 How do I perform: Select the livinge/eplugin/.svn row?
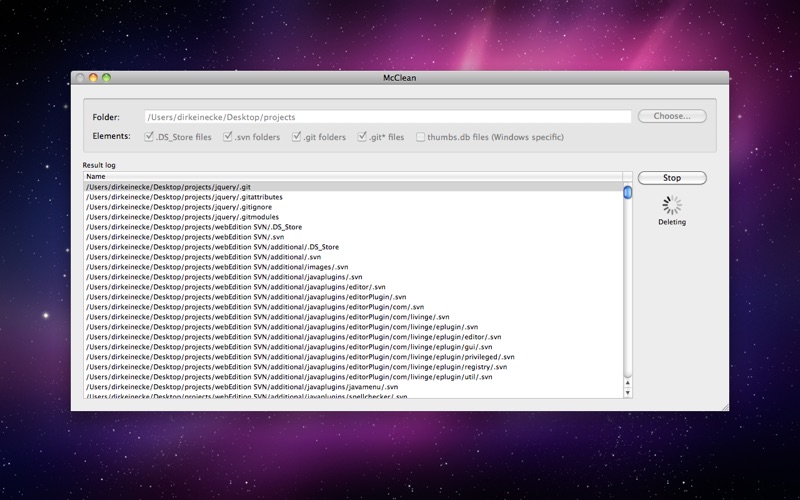pos(353,327)
